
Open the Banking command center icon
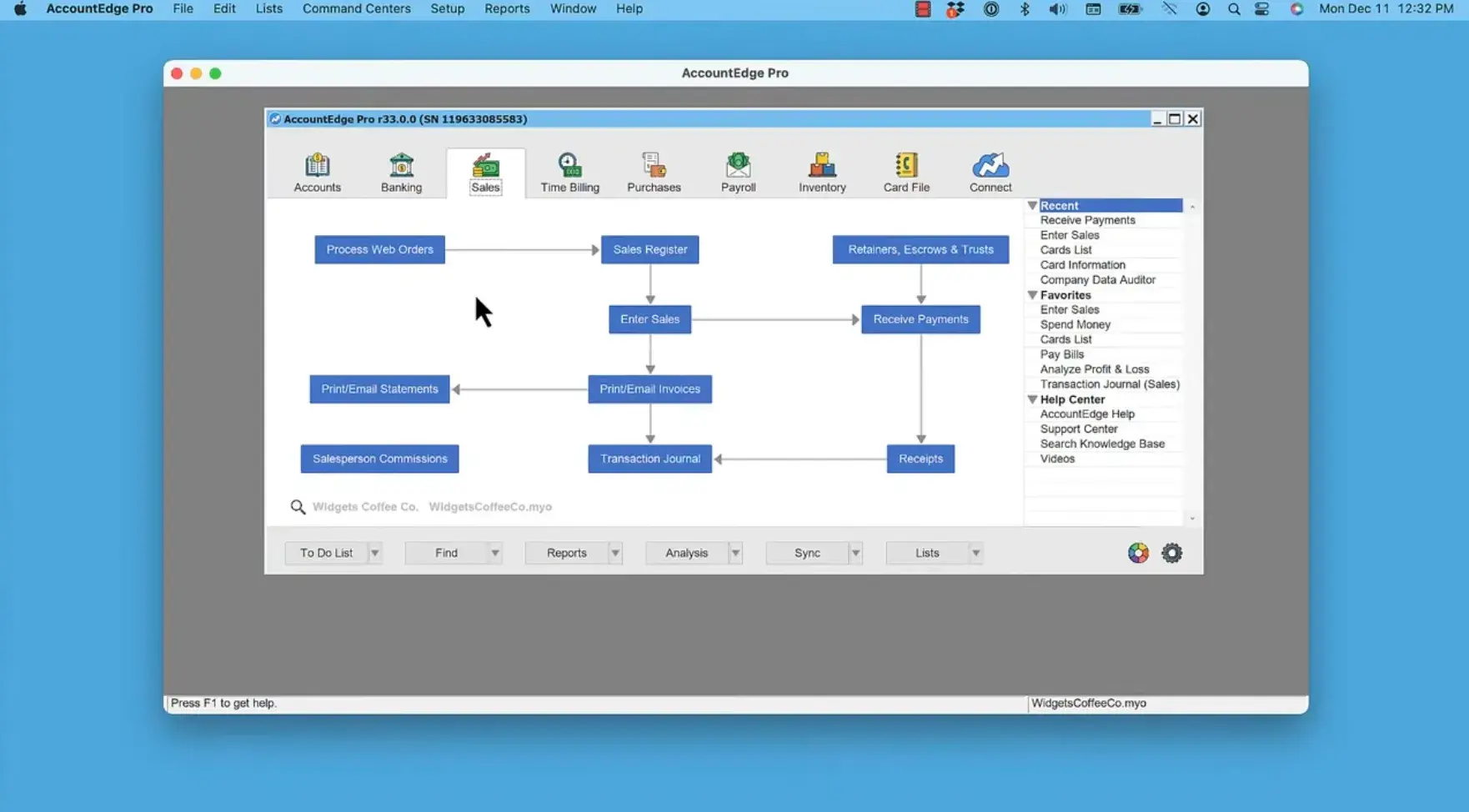(x=401, y=164)
